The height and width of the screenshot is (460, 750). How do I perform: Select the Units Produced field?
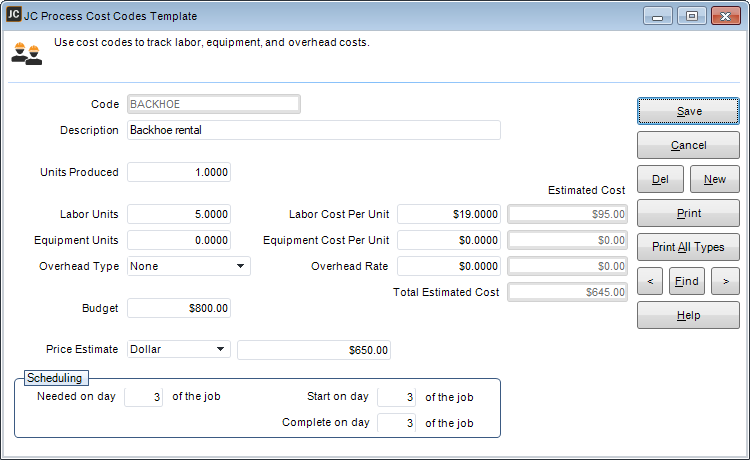pos(179,172)
